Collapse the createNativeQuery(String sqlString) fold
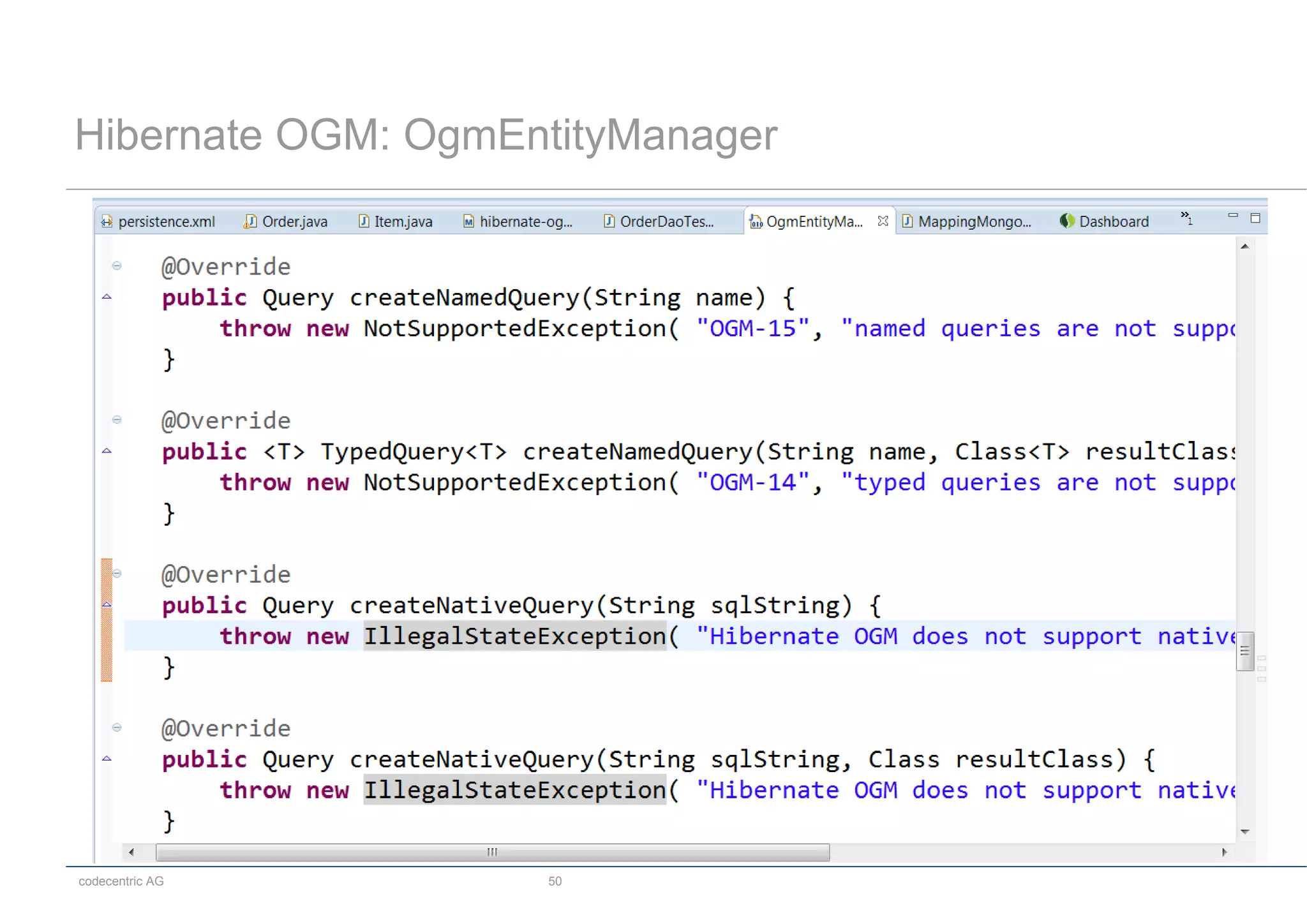 coord(117,573)
